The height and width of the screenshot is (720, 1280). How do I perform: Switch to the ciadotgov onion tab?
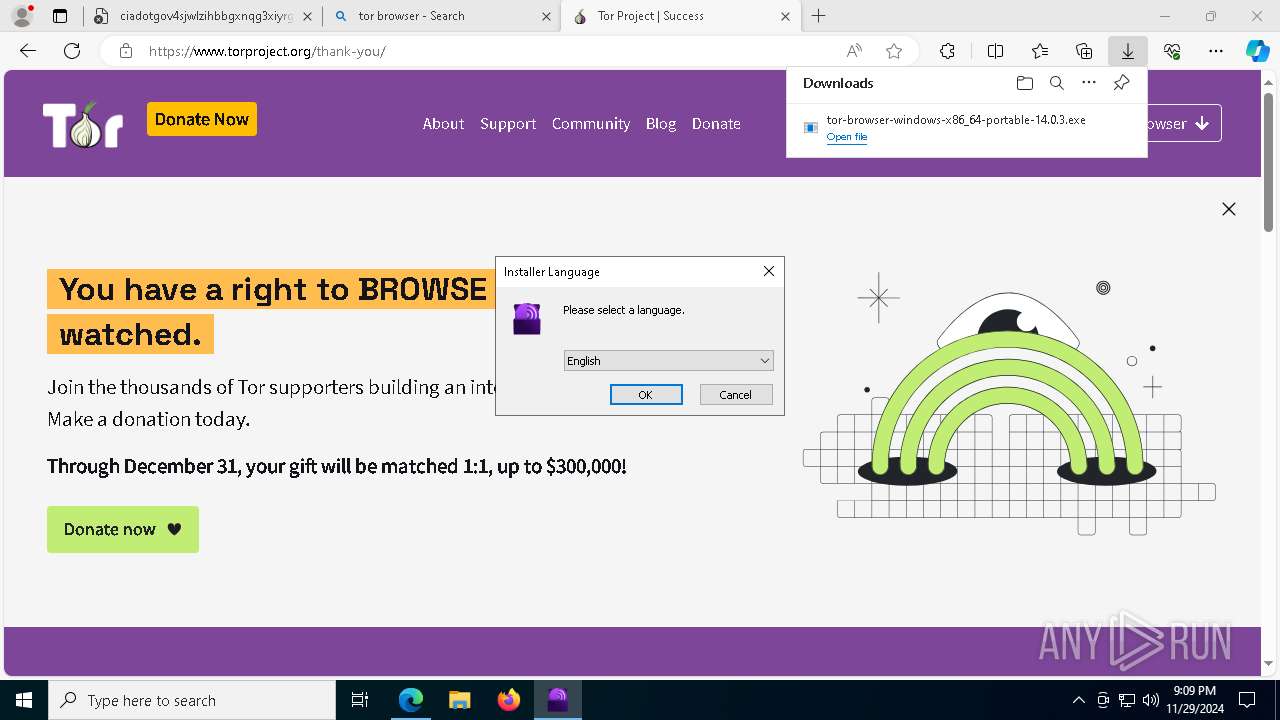(200, 16)
